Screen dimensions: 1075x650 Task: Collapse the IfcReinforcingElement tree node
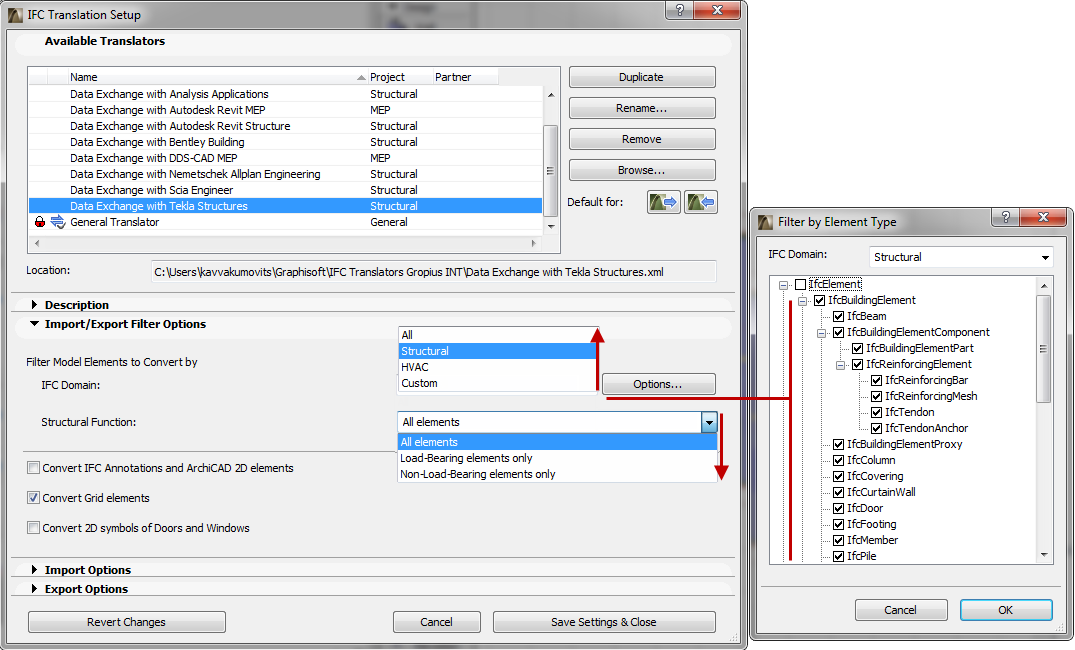841,365
